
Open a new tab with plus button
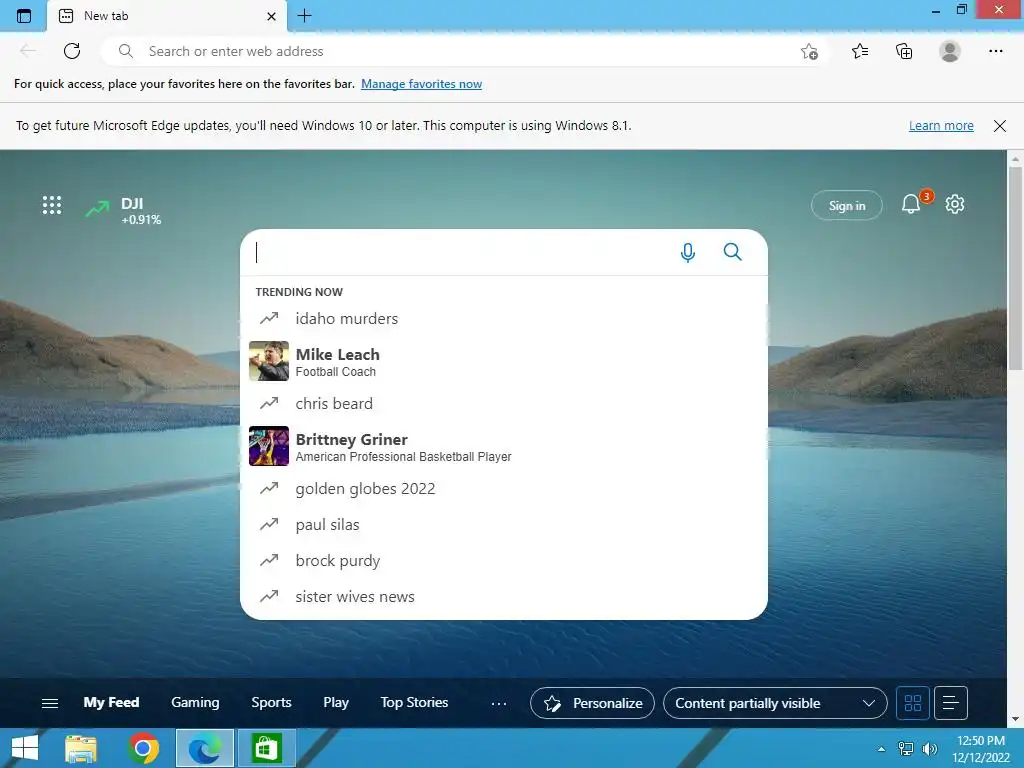point(304,16)
